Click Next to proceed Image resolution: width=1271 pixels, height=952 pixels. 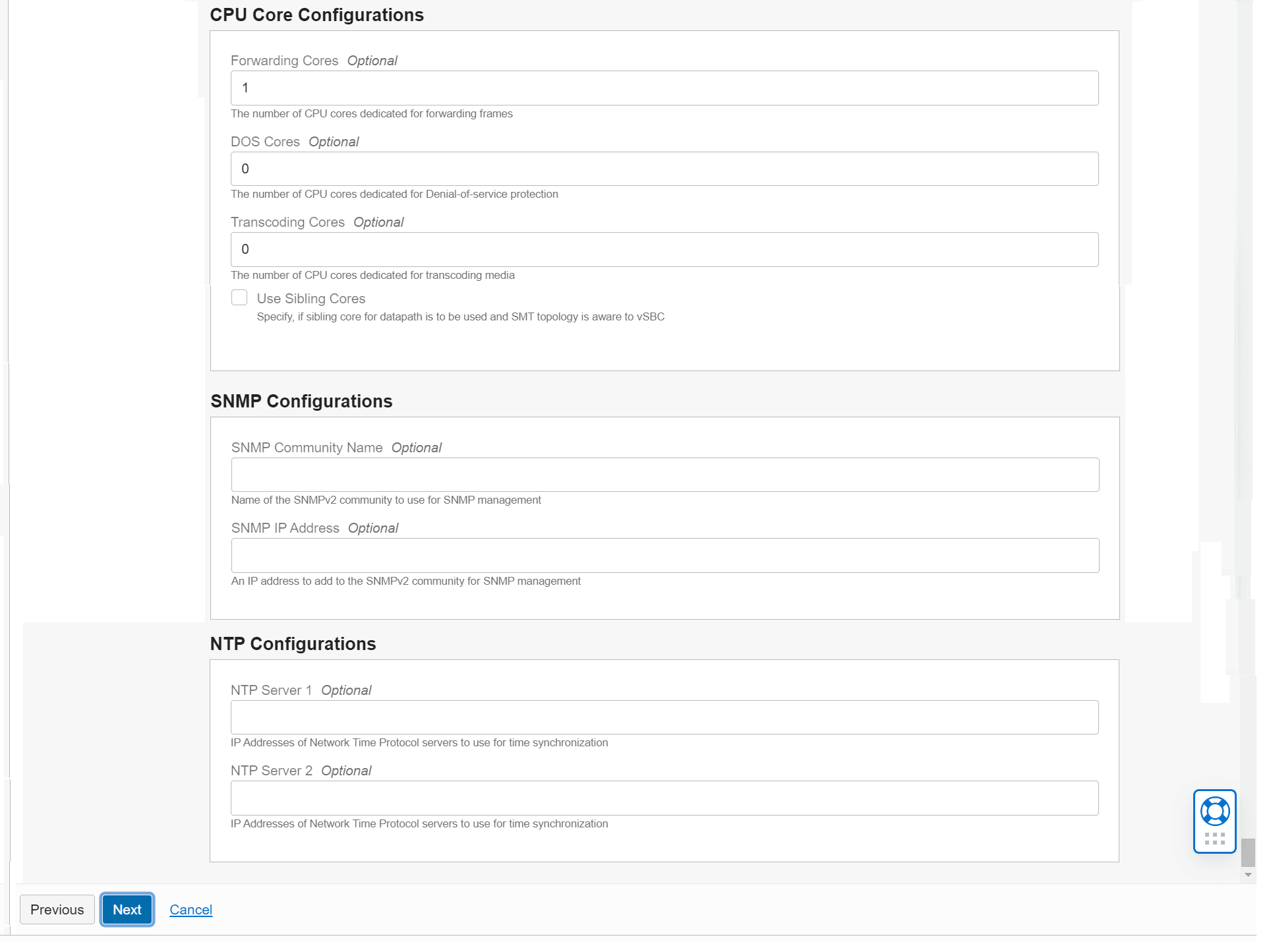pos(127,909)
